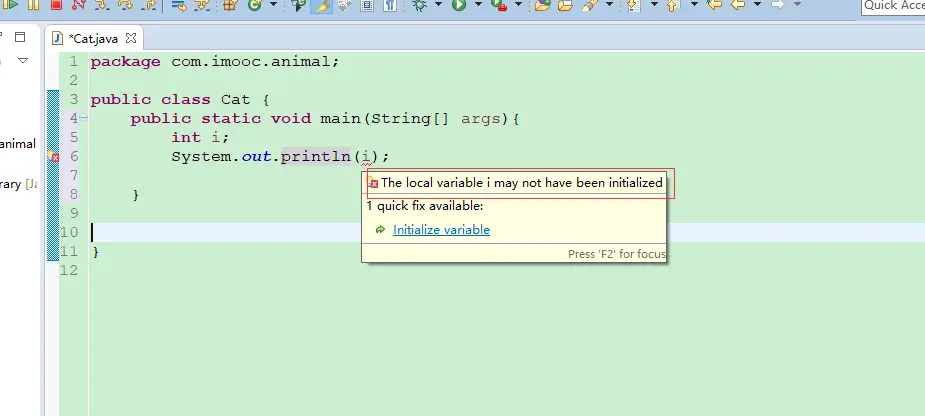Viewport: 925px width, 416px height.
Task: Click the Suspend (pause) debug icon
Action: coord(33,5)
